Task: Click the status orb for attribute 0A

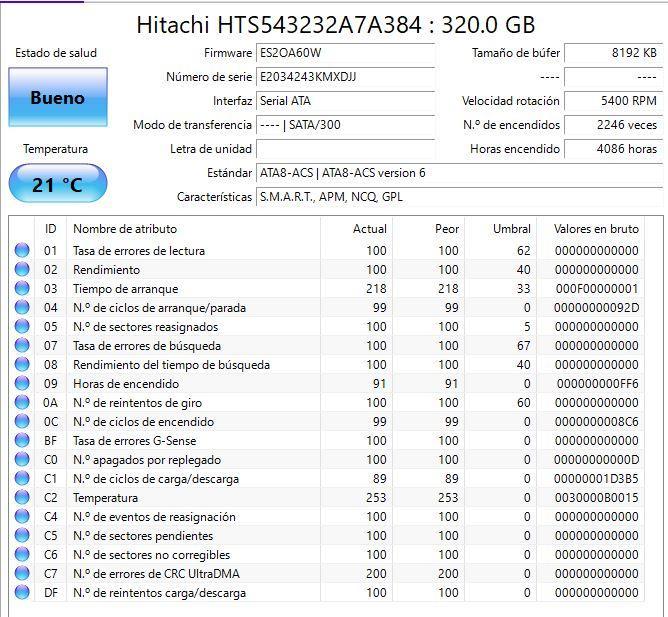Action: point(22,402)
